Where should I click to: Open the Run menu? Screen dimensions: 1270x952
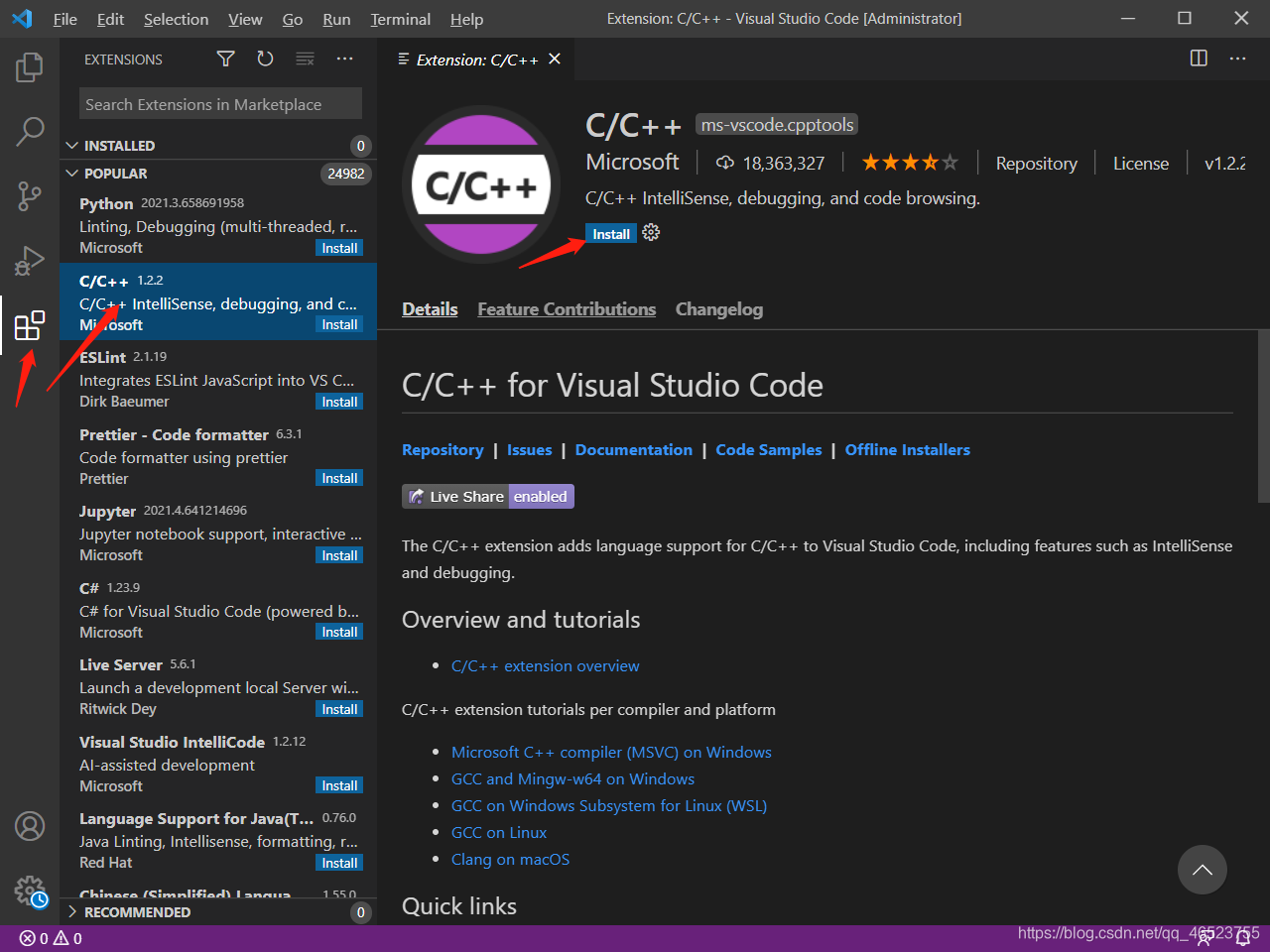click(x=336, y=19)
